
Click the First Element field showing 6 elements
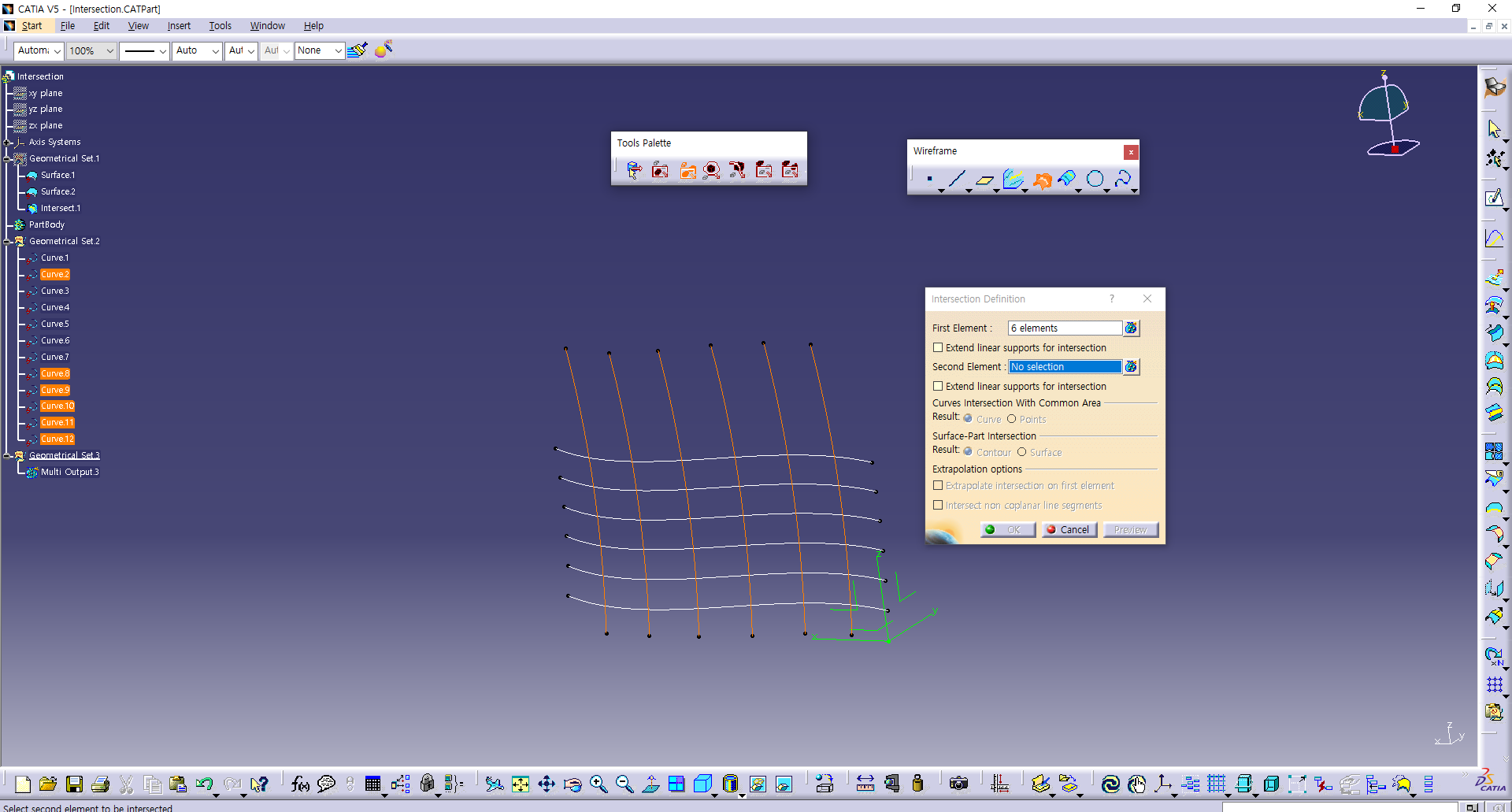click(1065, 328)
